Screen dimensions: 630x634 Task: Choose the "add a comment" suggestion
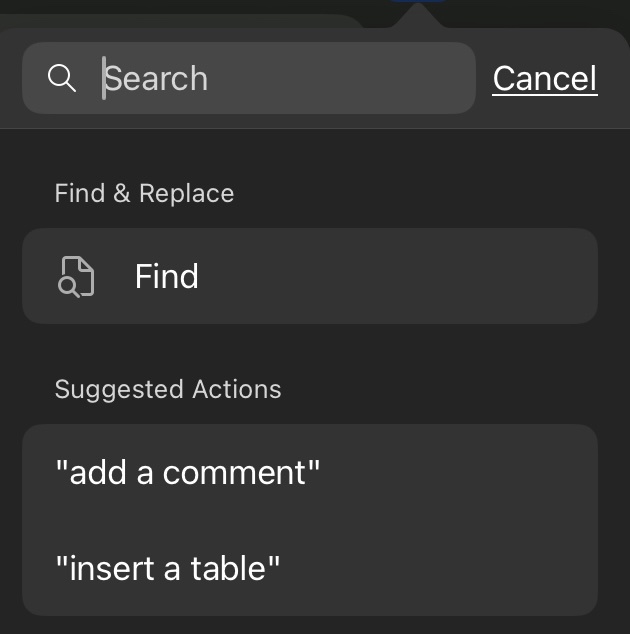pyautogui.click(x=310, y=472)
